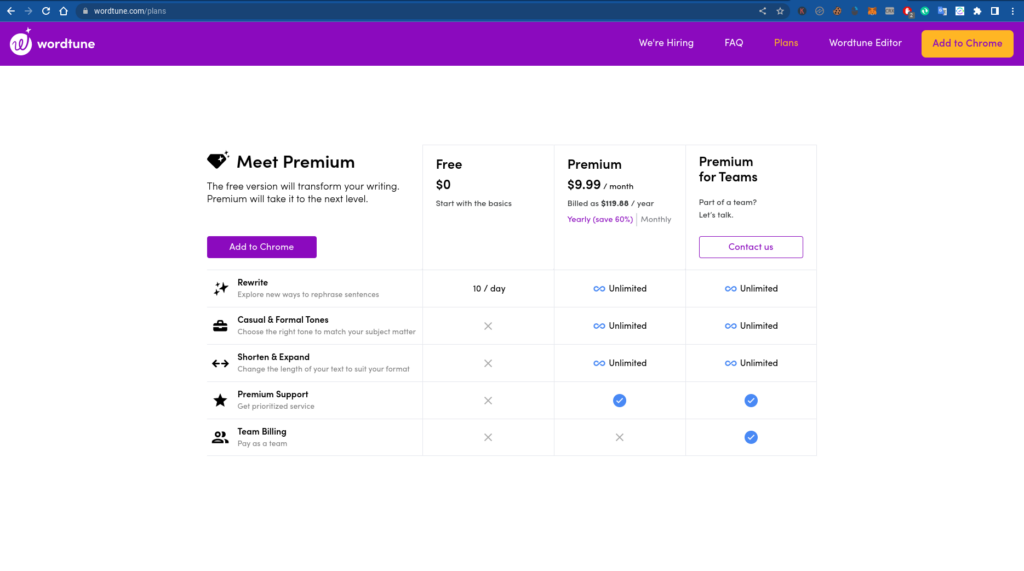Click the Premium checkmark for Premium Support
Viewport: 1024px width, 571px height.
pos(619,400)
